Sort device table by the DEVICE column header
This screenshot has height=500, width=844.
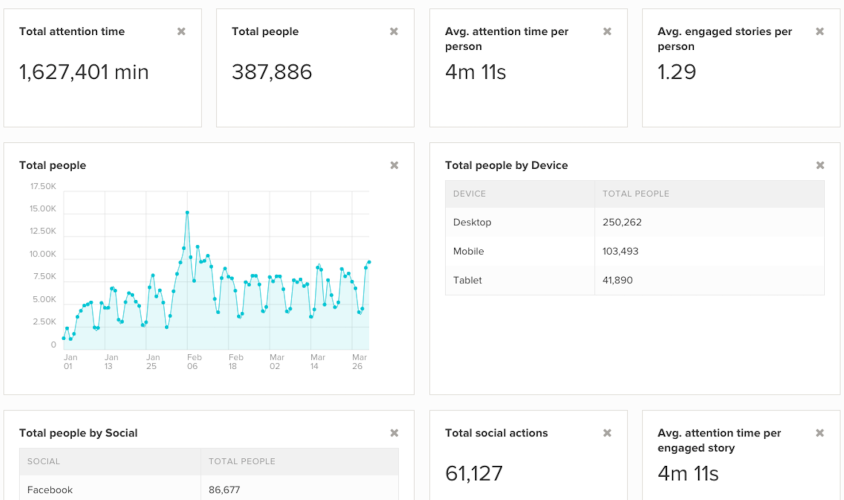tap(470, 194)
